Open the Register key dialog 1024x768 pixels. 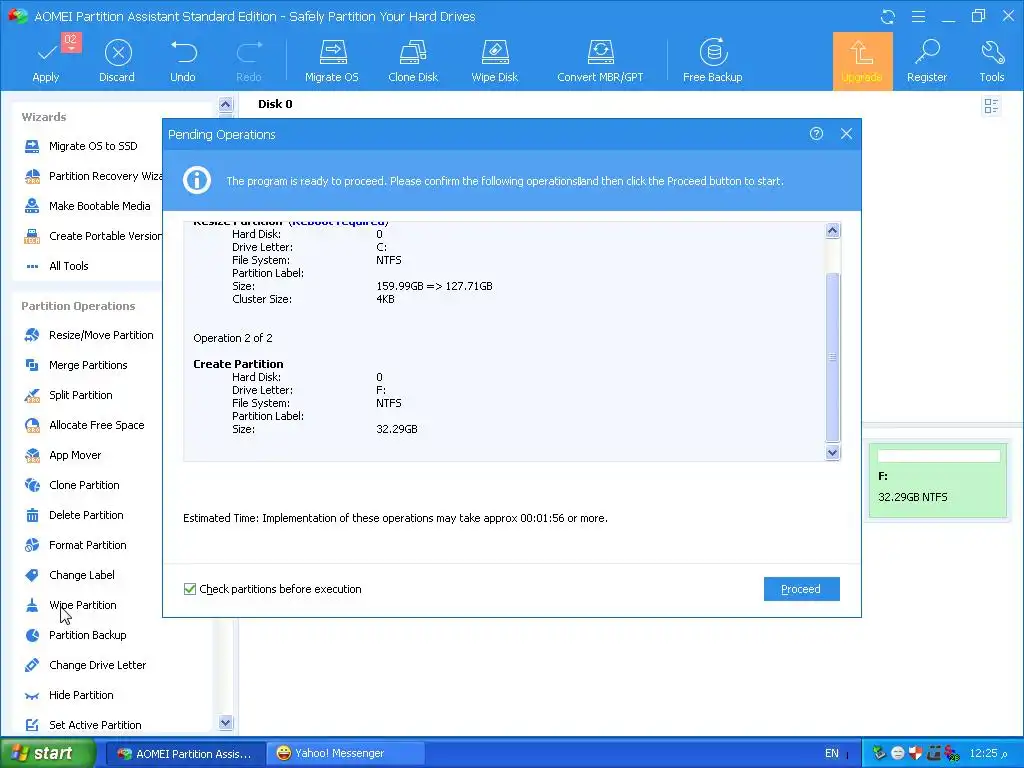(927, 60)
